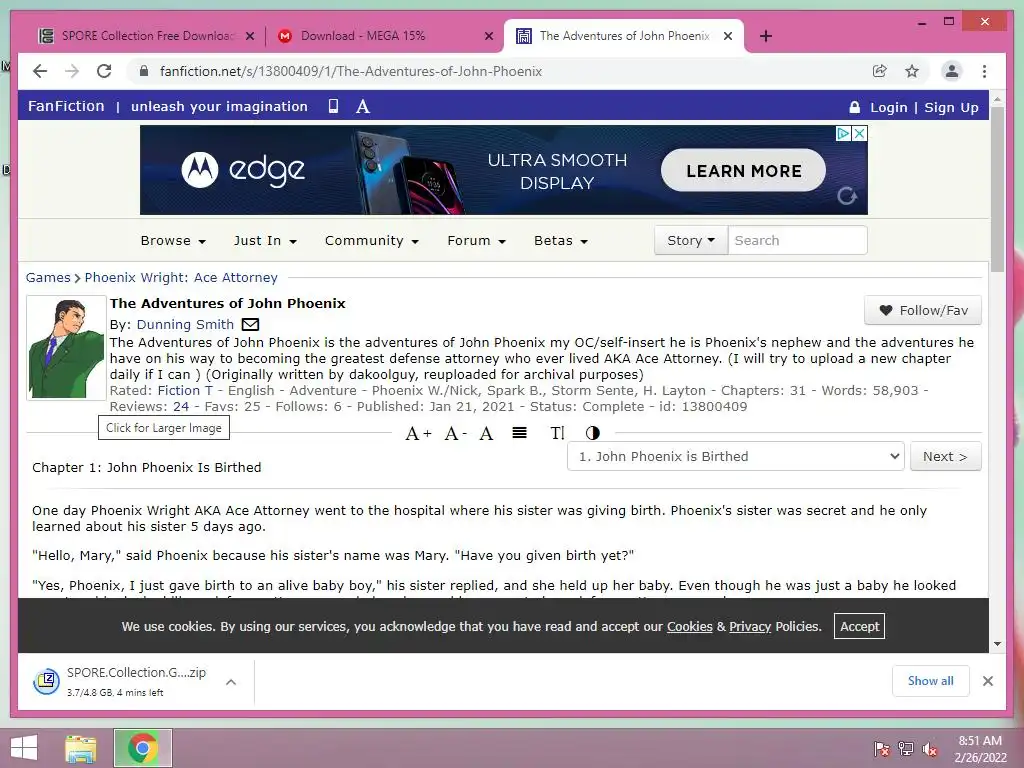This screenshot has height=768, width=1024.
Task: Open author Dunning Smith profile
Action: point(185,325)
